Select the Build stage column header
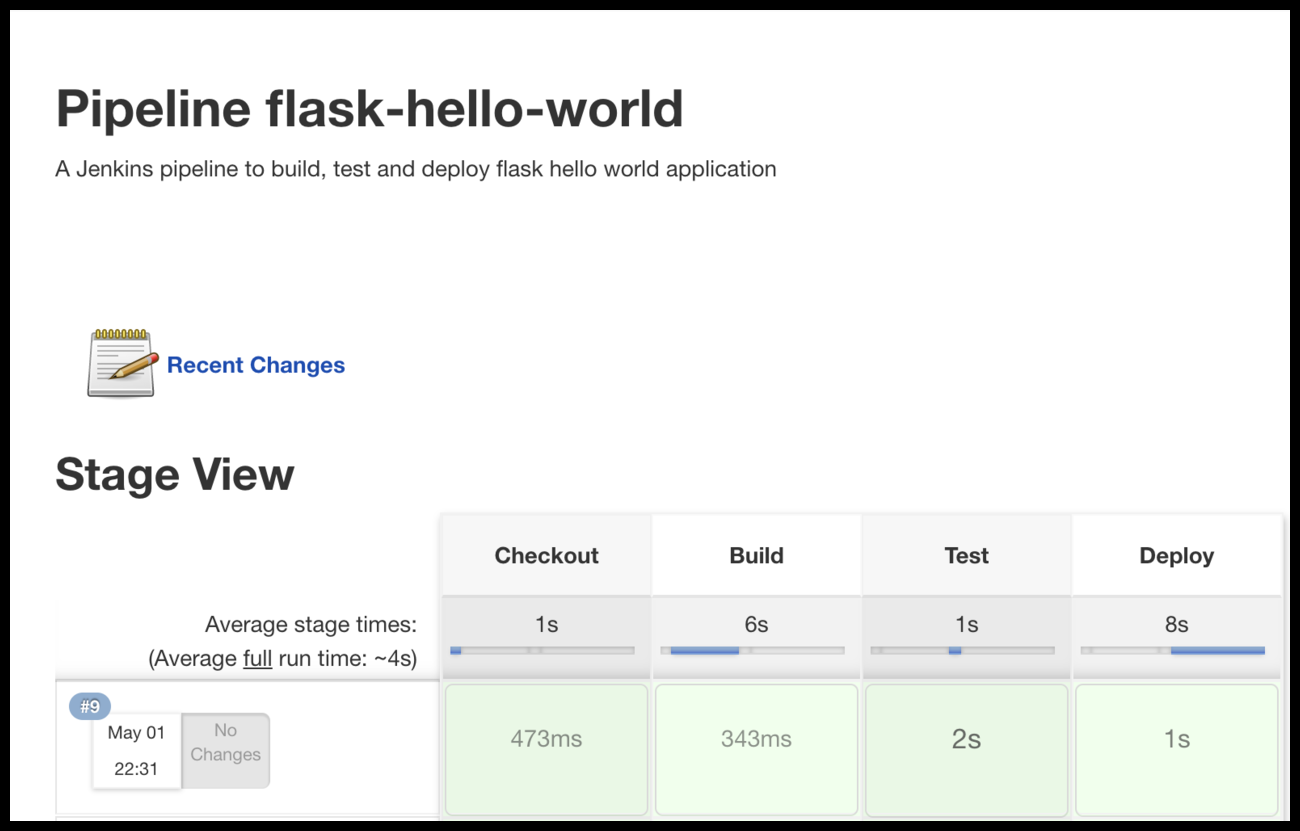 pyautogui.click(x=756, y=556)
